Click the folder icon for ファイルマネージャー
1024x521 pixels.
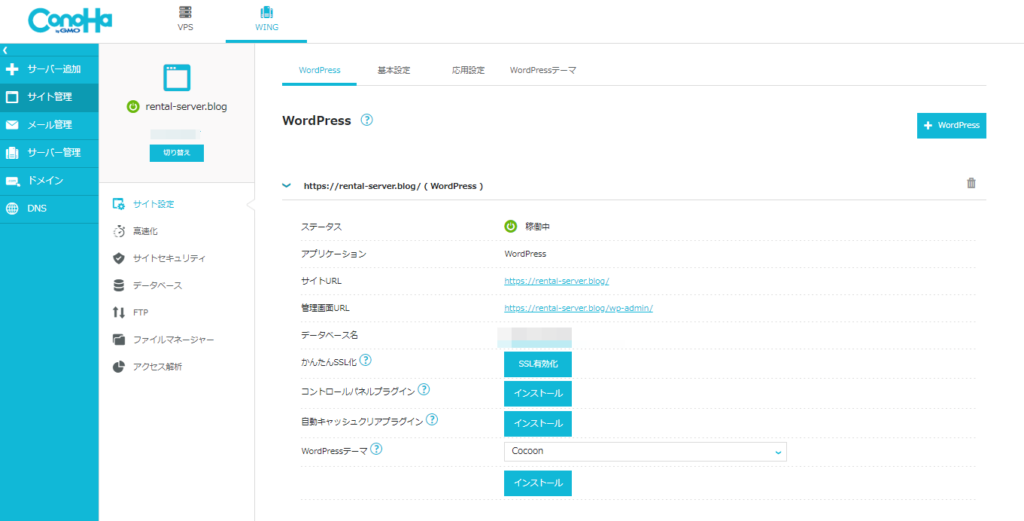tap(119, 339)
